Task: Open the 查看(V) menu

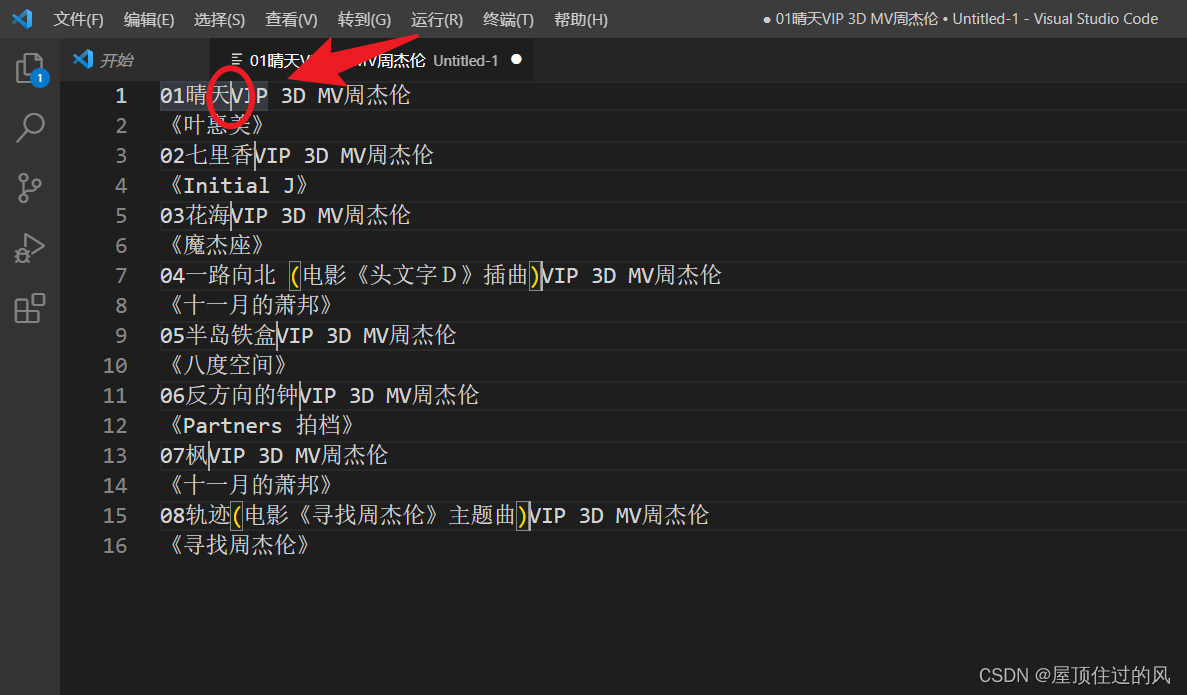Action: click(291, 20)
